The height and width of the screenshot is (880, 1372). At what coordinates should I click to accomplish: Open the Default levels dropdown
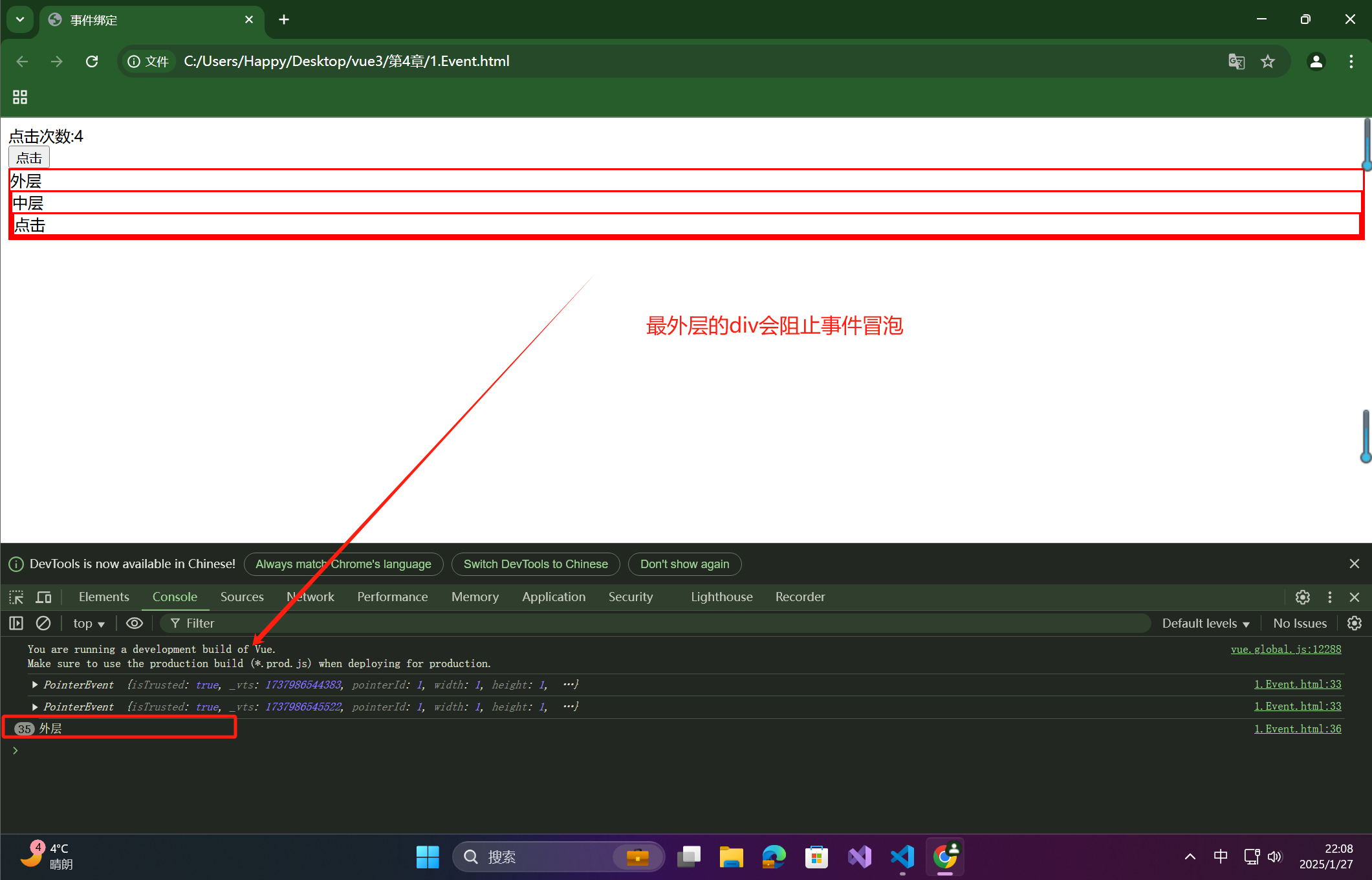point(1204,623)
